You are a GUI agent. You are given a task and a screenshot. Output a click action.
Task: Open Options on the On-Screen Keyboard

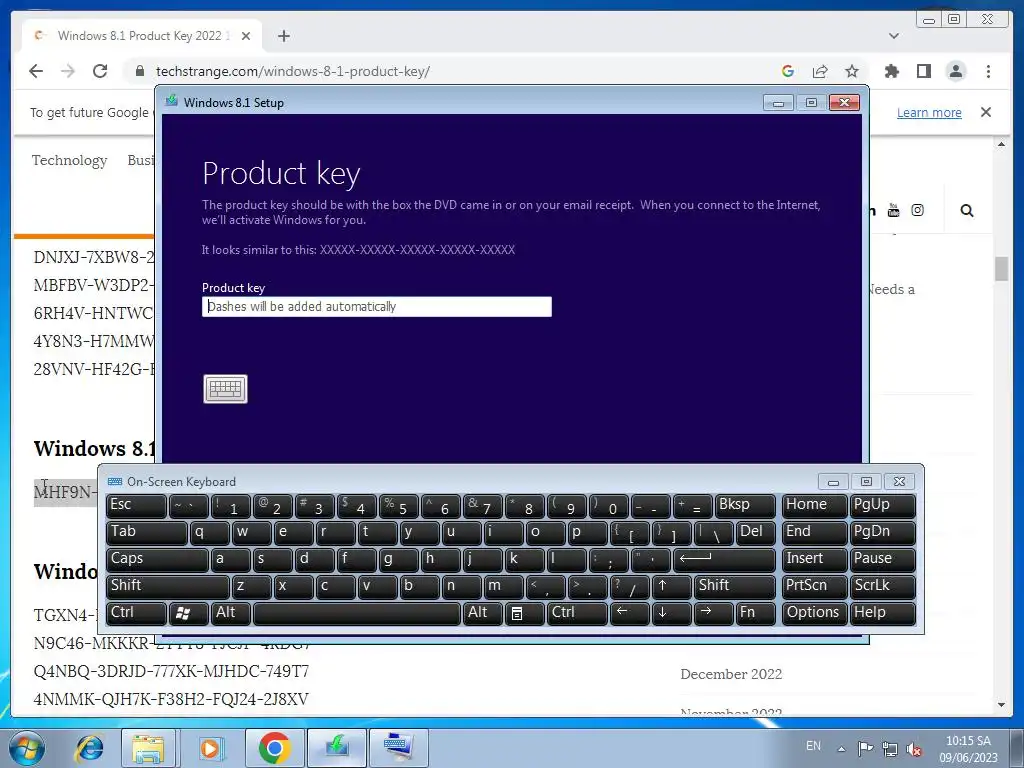tap(814, 613)
